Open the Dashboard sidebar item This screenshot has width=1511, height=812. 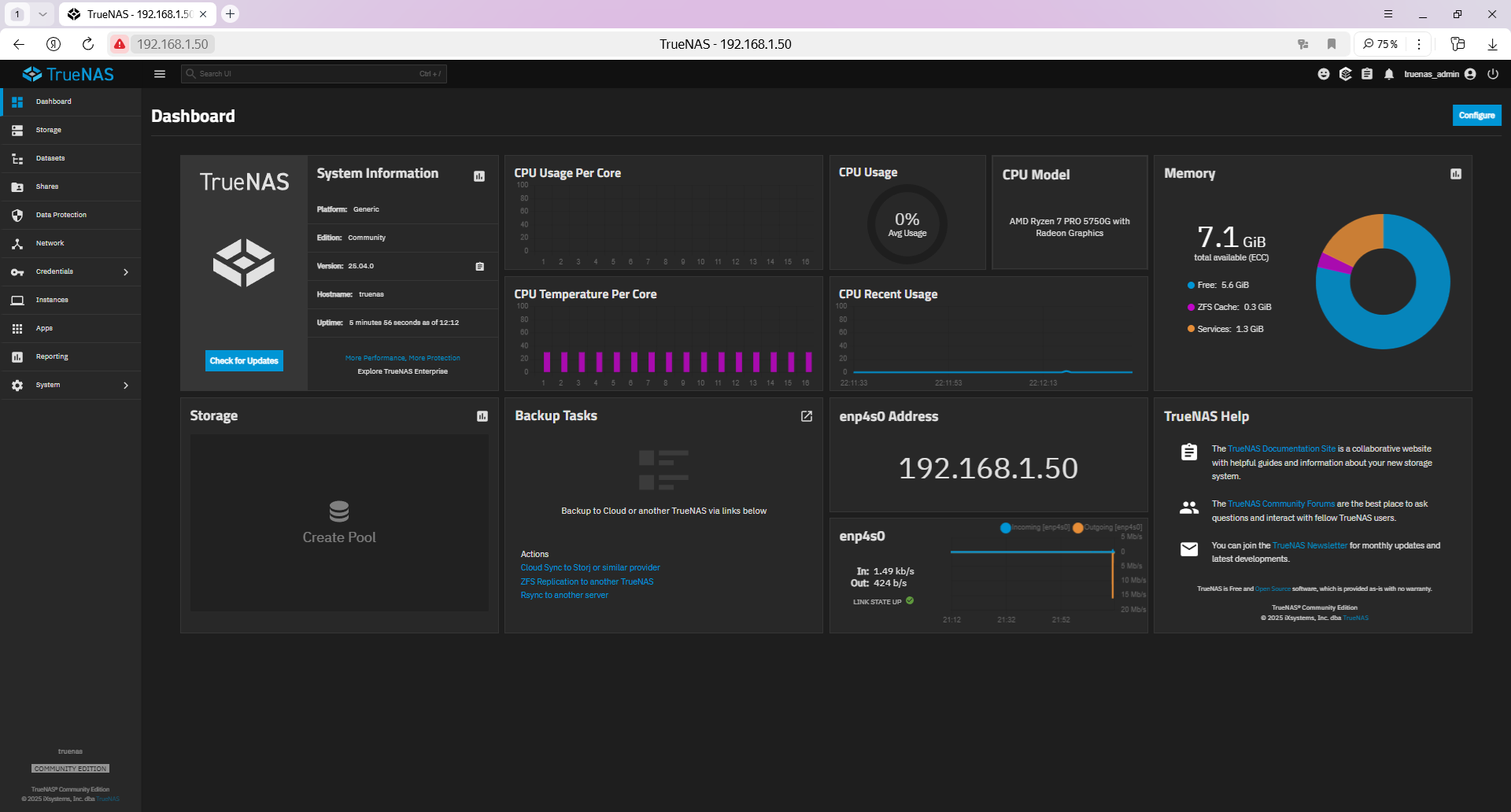coord(71,101)
